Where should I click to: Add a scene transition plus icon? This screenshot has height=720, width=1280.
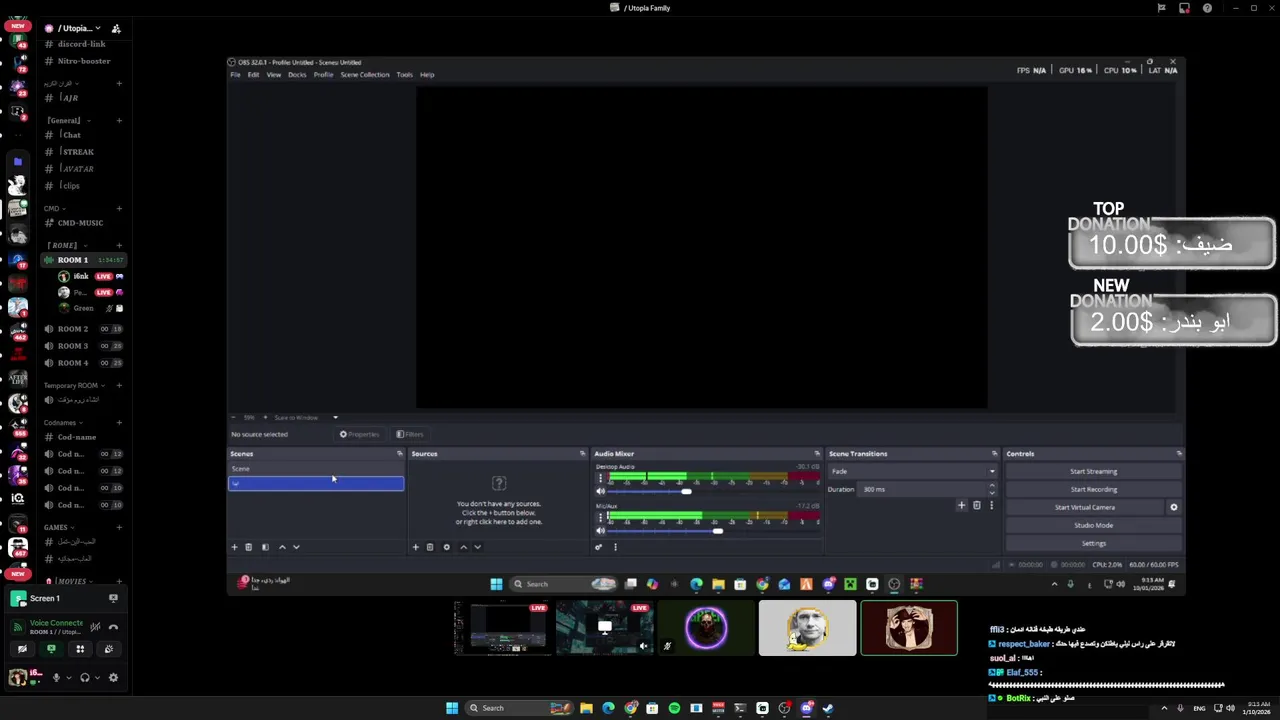[x=962, y=505]
